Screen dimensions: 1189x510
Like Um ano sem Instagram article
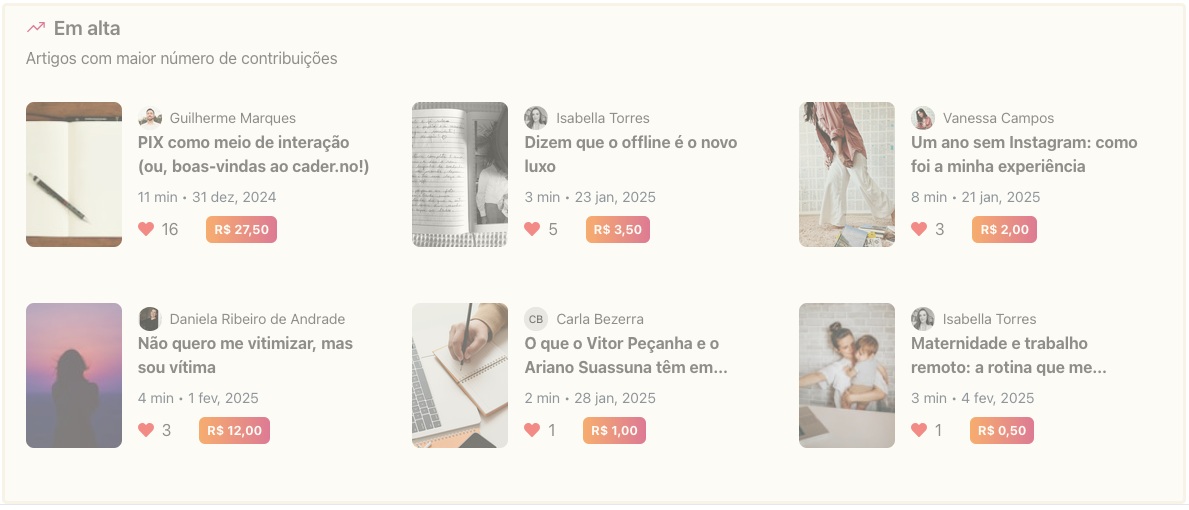pyautogui.click(x=919, y=229)
